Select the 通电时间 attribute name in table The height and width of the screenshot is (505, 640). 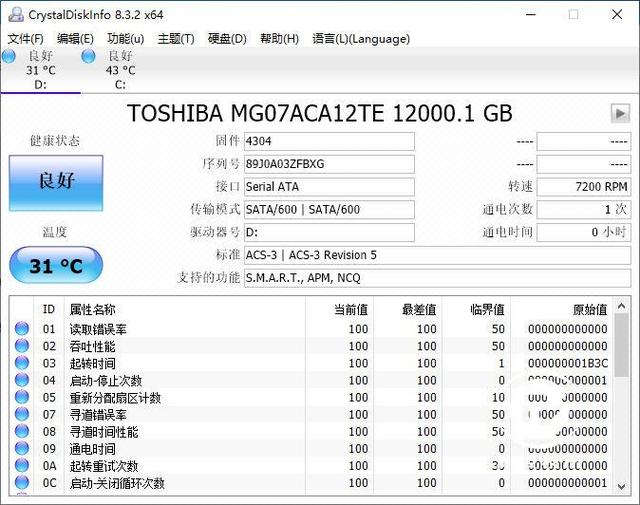pos(92,449)
